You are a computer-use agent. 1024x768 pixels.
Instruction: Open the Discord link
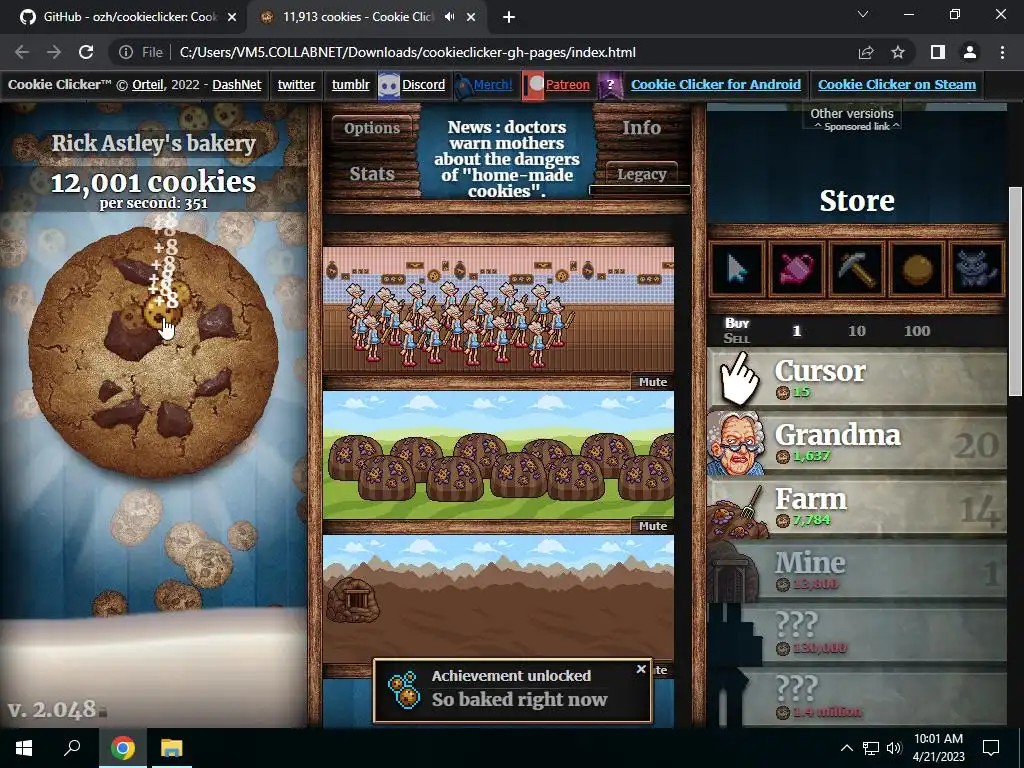(x=423, y=85)
